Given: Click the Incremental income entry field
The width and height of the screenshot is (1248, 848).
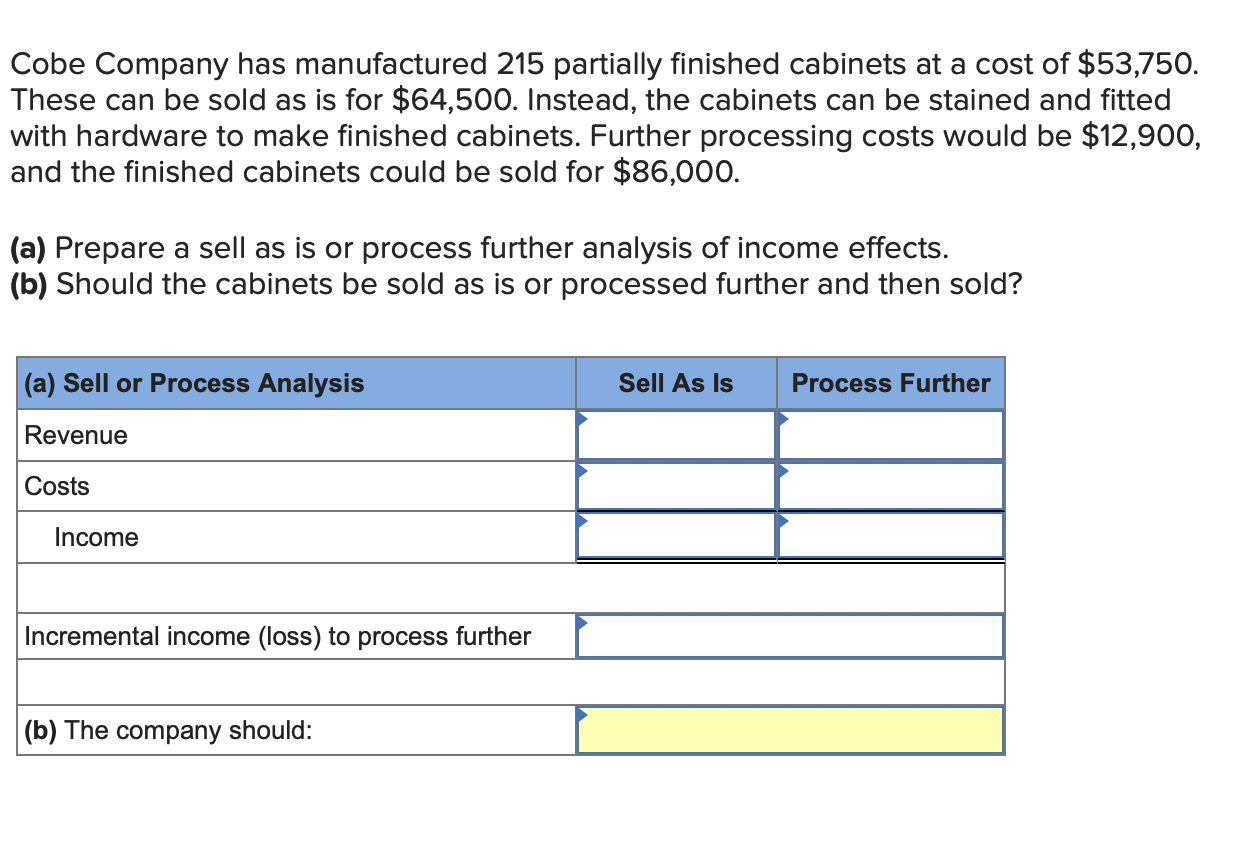Looking at the screenshot, I should click(790, 636).
